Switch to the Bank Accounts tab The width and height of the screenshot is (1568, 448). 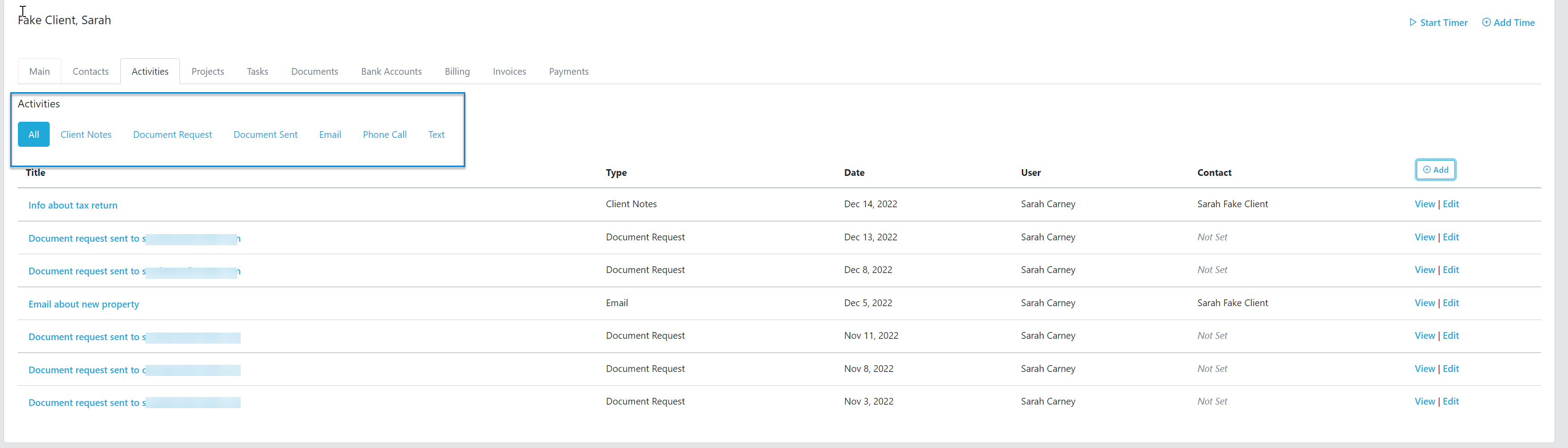pyautogui.click(x=391, y=71)
